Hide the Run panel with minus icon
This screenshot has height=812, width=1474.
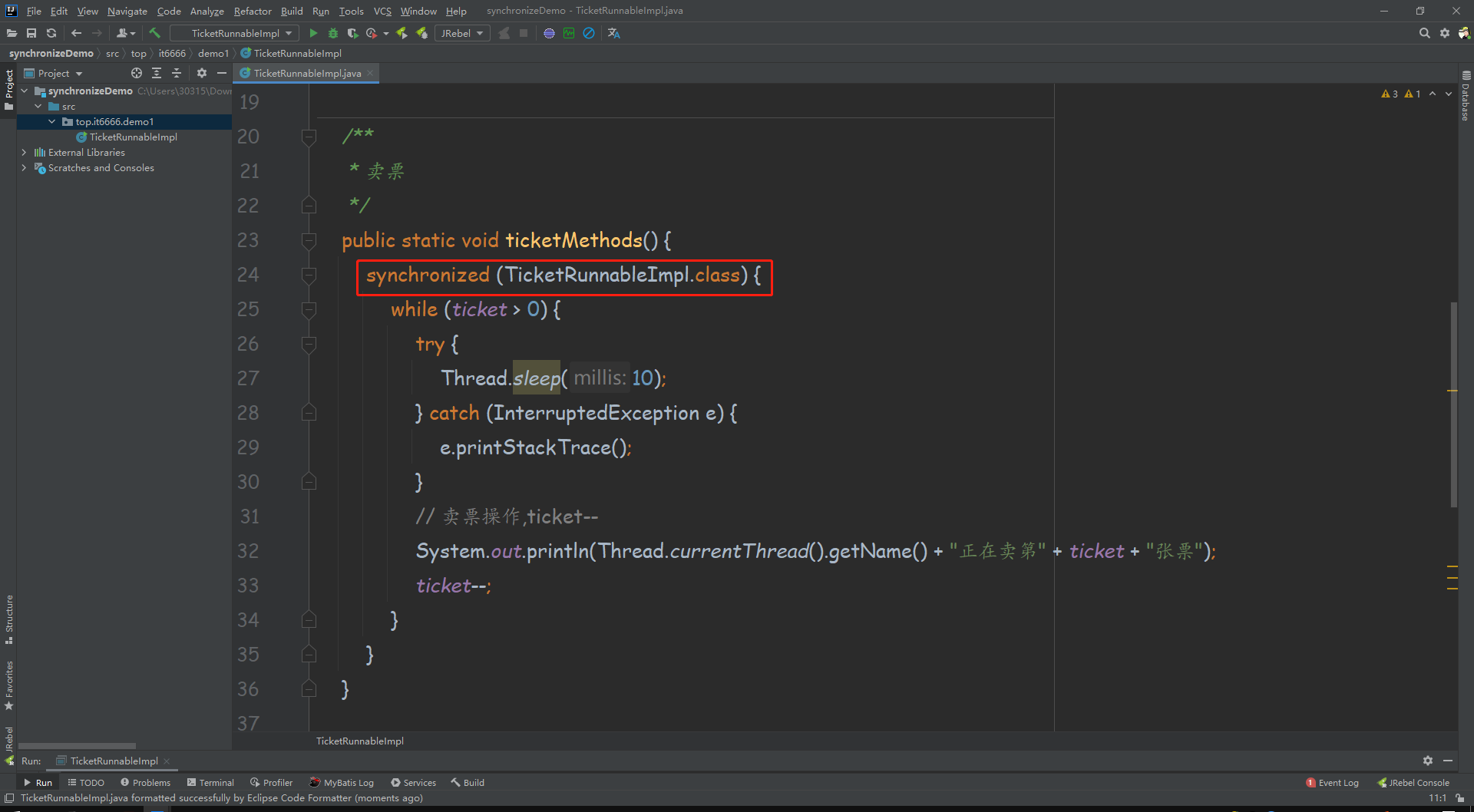pyautogui.click(x=1448, y=761)
